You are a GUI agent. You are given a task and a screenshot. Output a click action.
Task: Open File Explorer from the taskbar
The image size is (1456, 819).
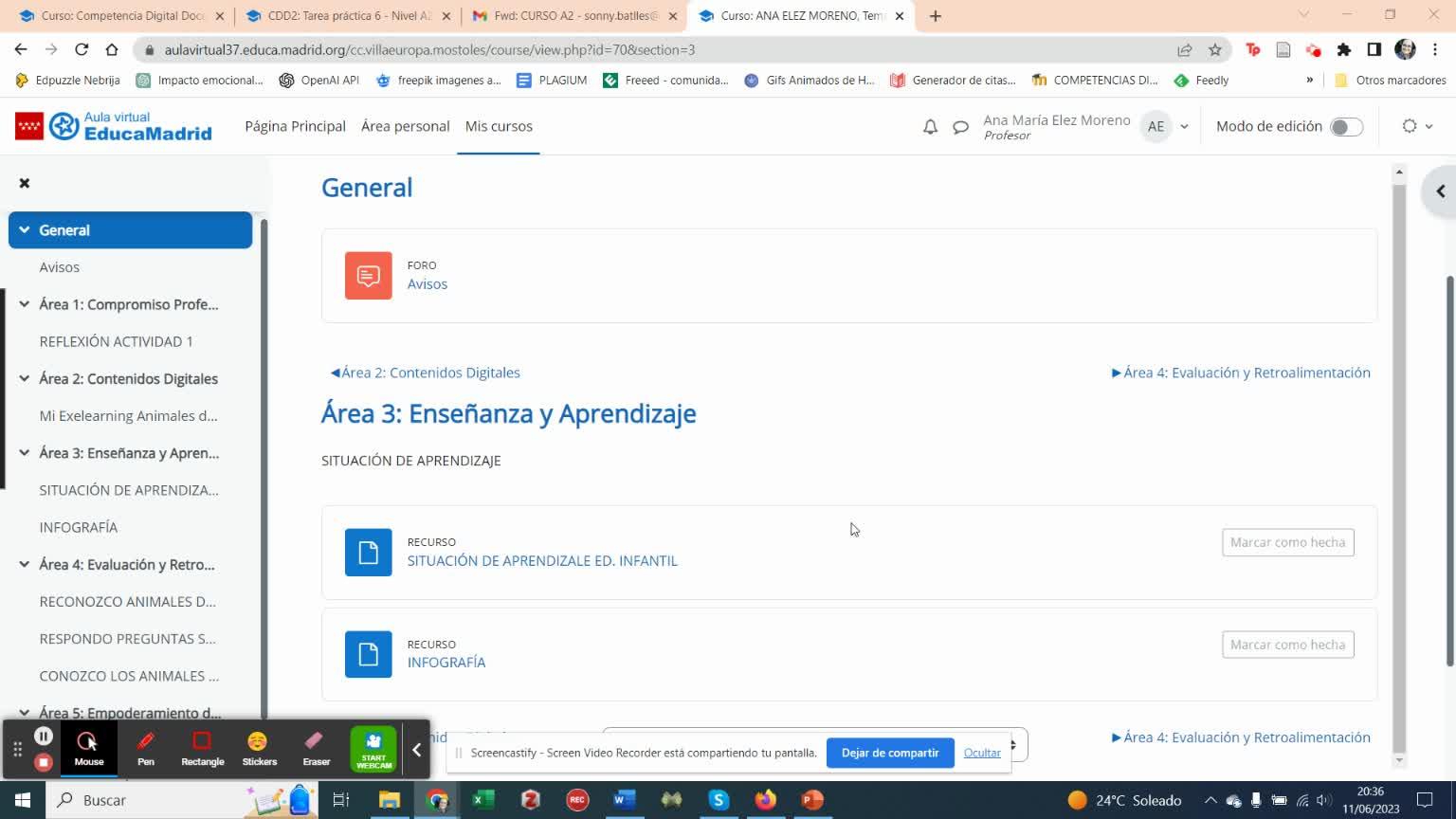tap(390, 800)
